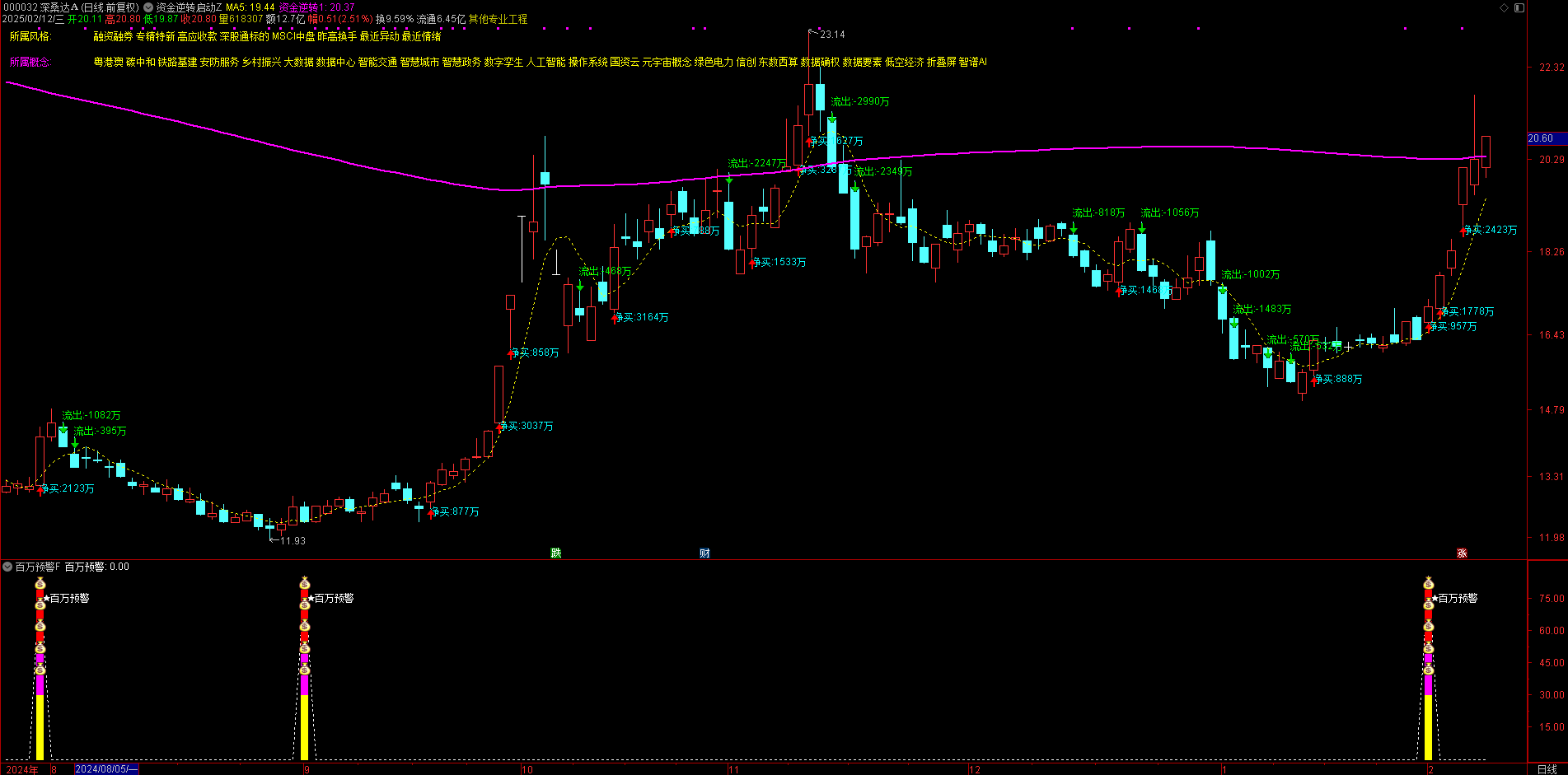The height and width of the screenshot is (775, 1568).
Task: Click the 净买:3037万 annotation
Action: pos(527,426)
